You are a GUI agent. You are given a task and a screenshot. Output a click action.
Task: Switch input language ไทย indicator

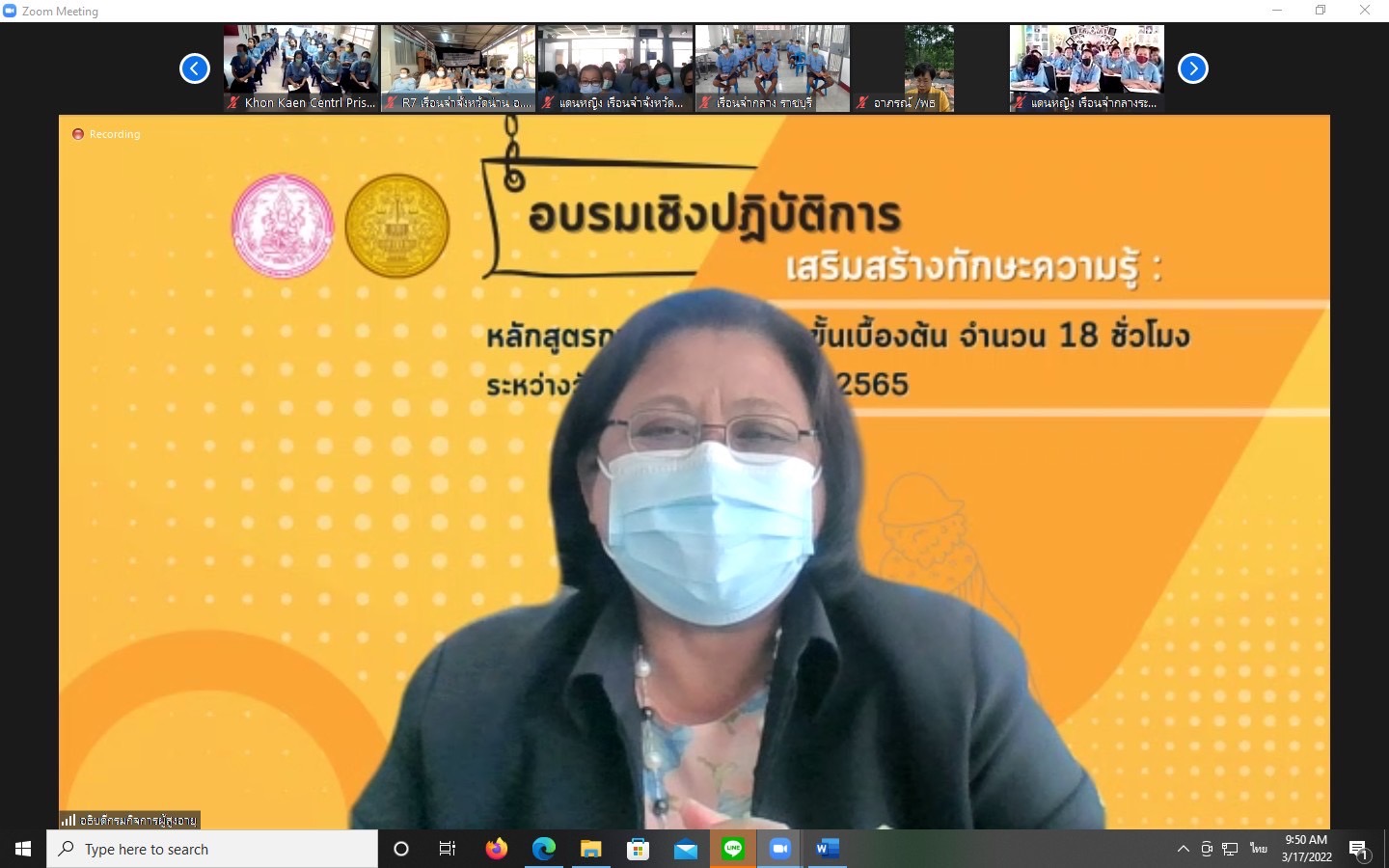(1259, 849)
